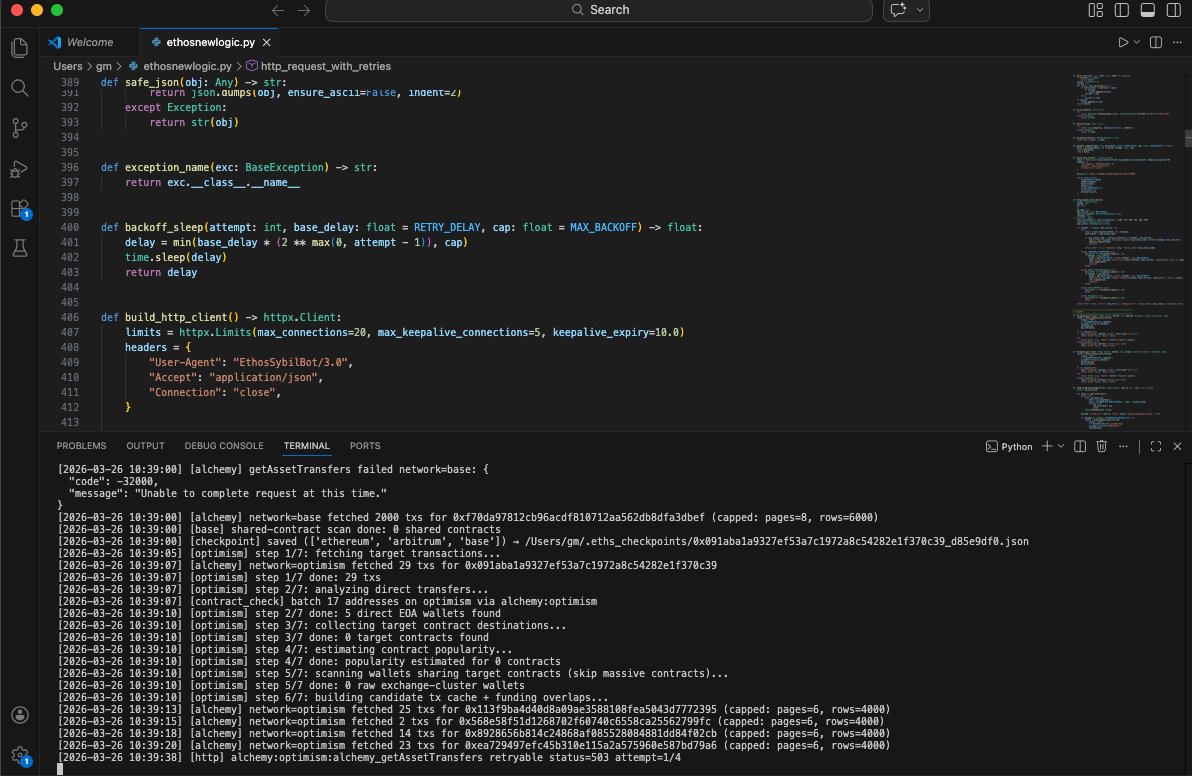The width and height of the screenshot is (1192, 776).
Task: Click the def backoff_sleep function name
Action: point(164,227)
